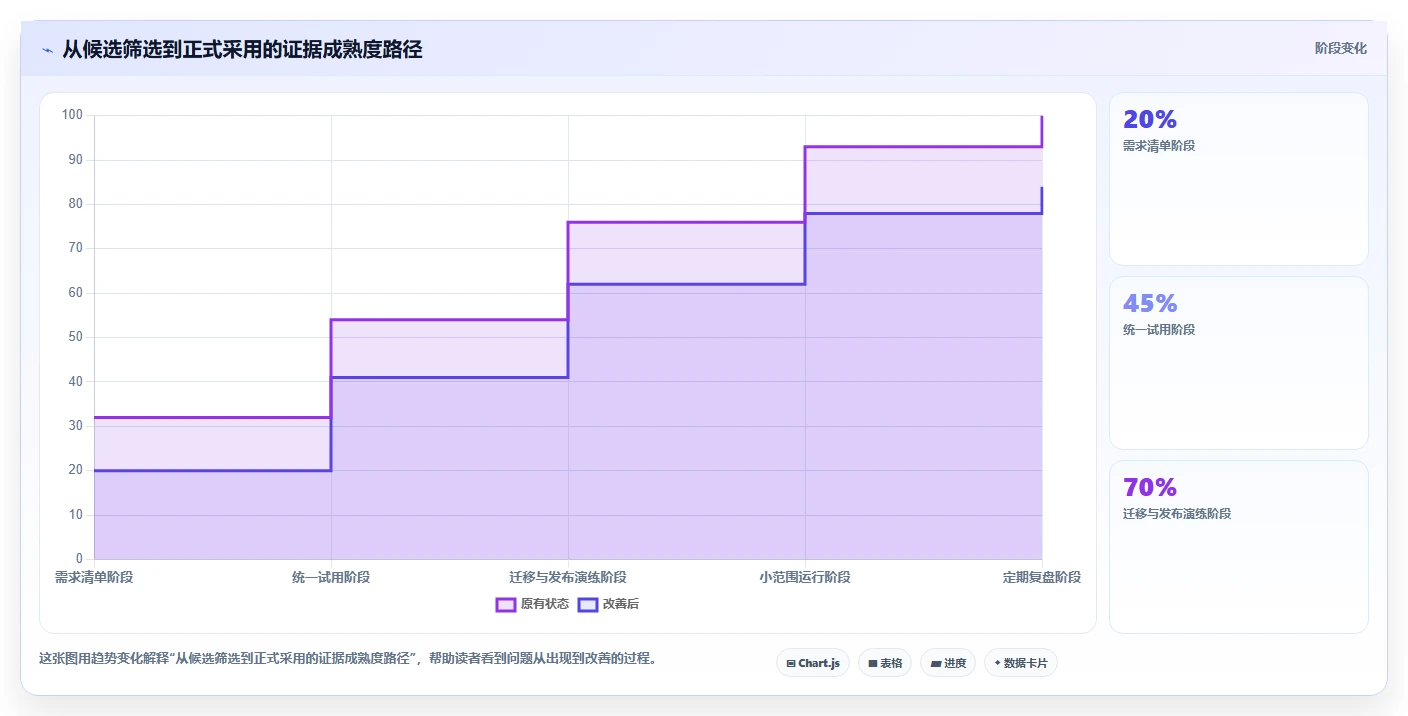The width and height of the screenshot is (1408, 716).
Task: Click the 表格 tag chip
Action: 885,663
